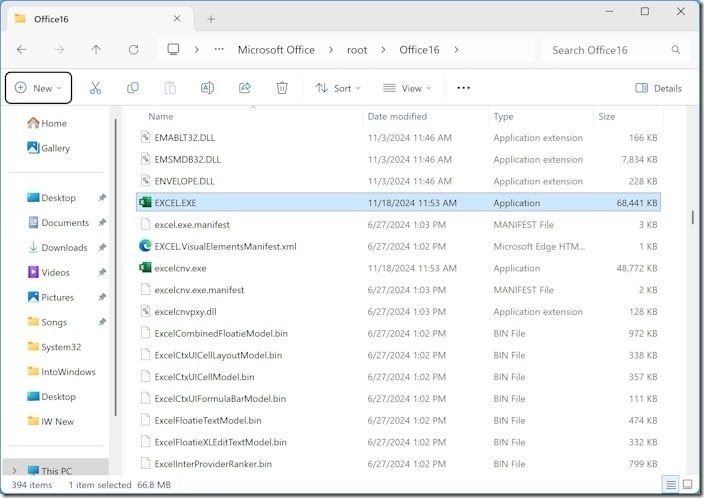Click the Share icon in the toolbar
Image resolution: width=704 pixels, height=498 pixels.
click(245, 88)
